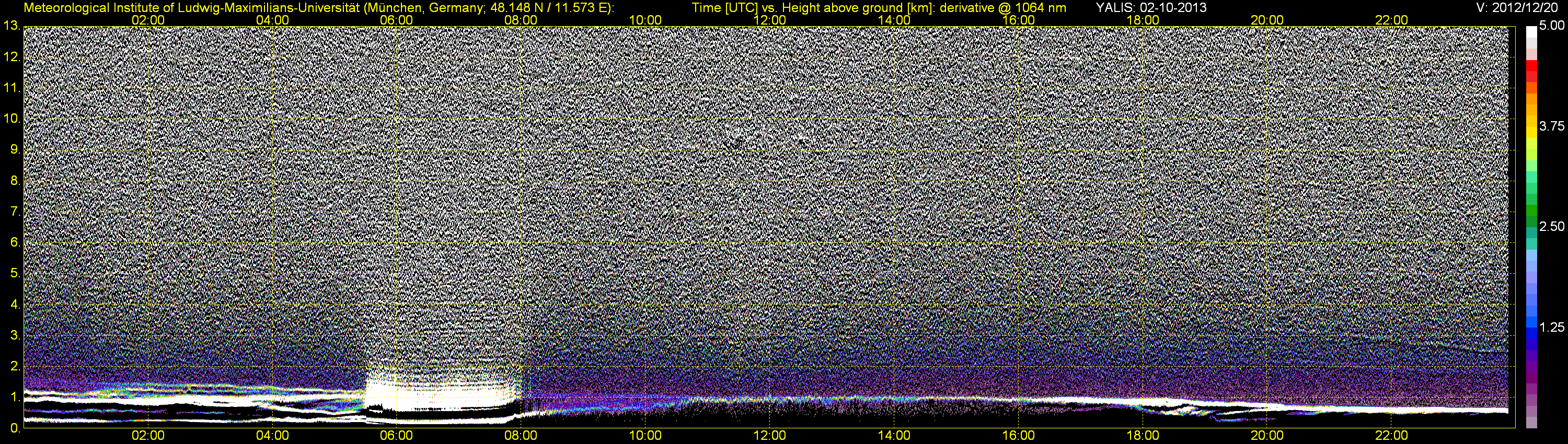Click the 1.25 color scale value
1568x444 pixels.
click(1552, 327)
